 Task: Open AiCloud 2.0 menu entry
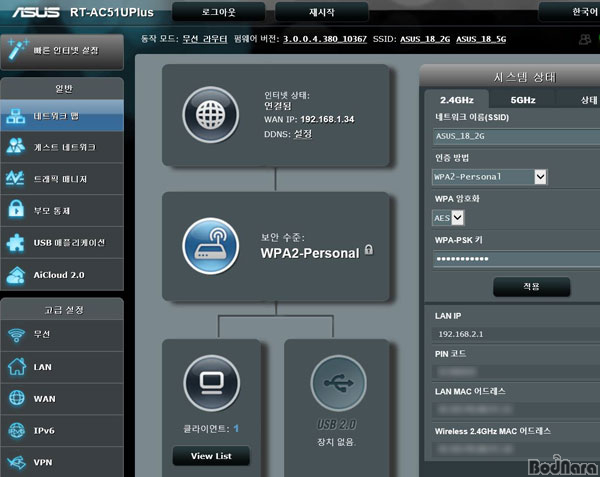pyautogui.click(x=62, y=275)
